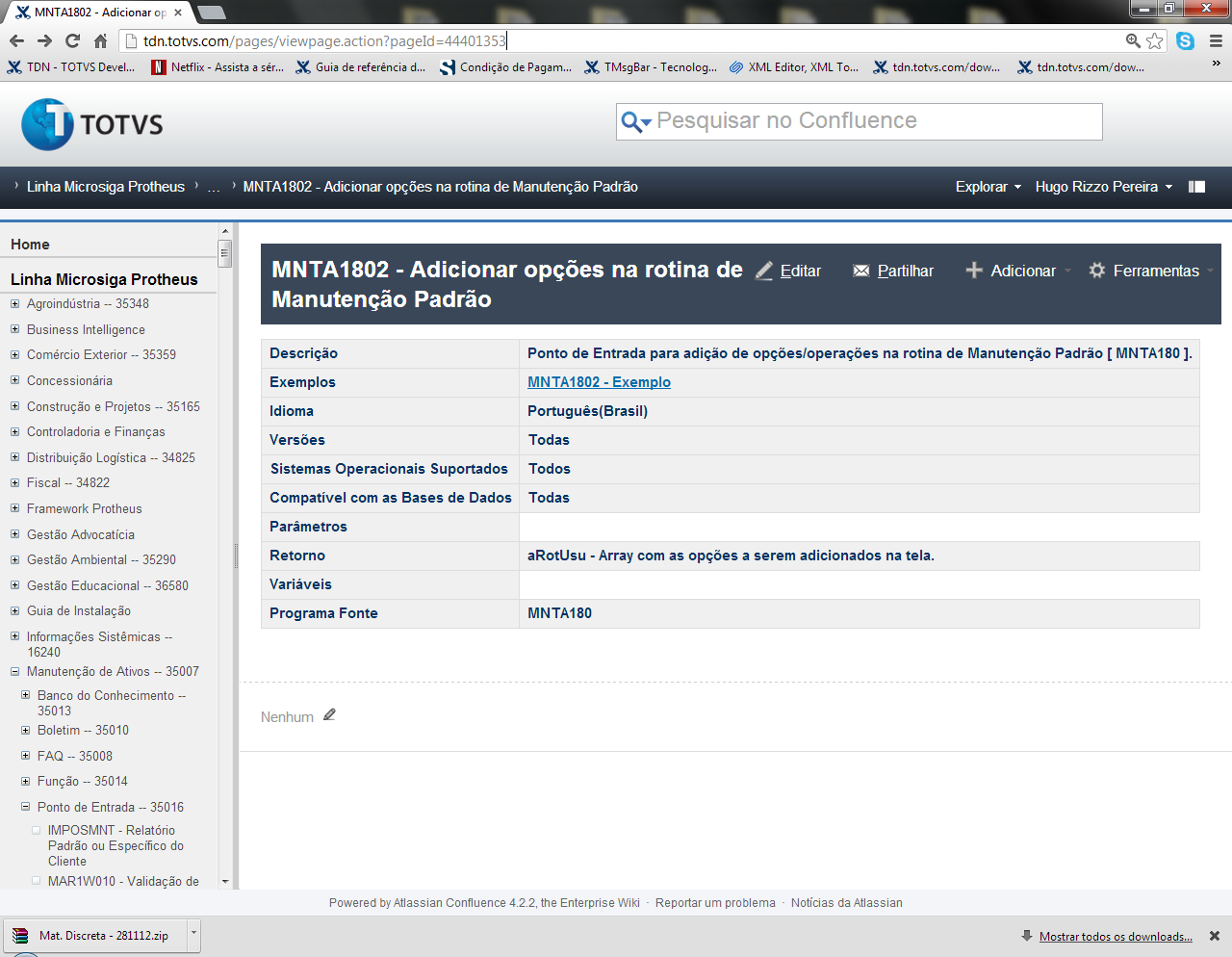Open Notícias da Atlassian link
1232x957 pixels.
pos(847,903)
